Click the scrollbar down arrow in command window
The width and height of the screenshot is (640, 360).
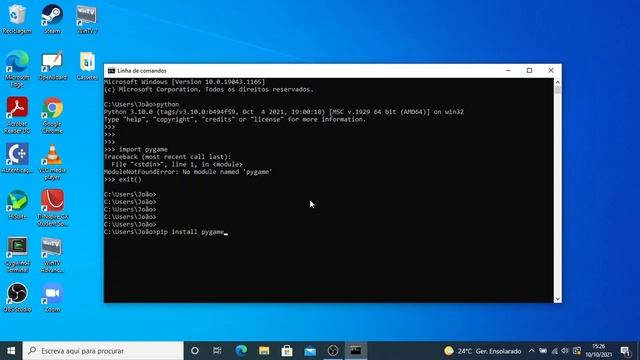point(558,299)
